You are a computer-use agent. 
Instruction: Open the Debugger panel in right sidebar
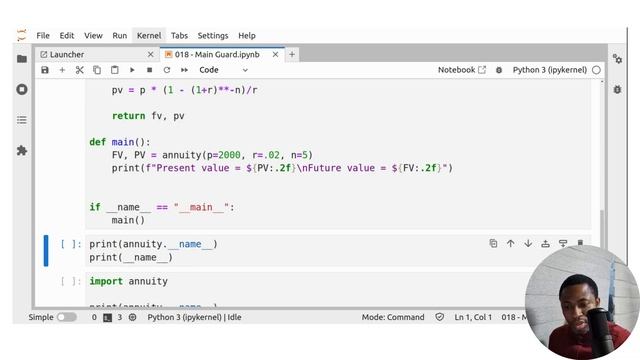617,89
